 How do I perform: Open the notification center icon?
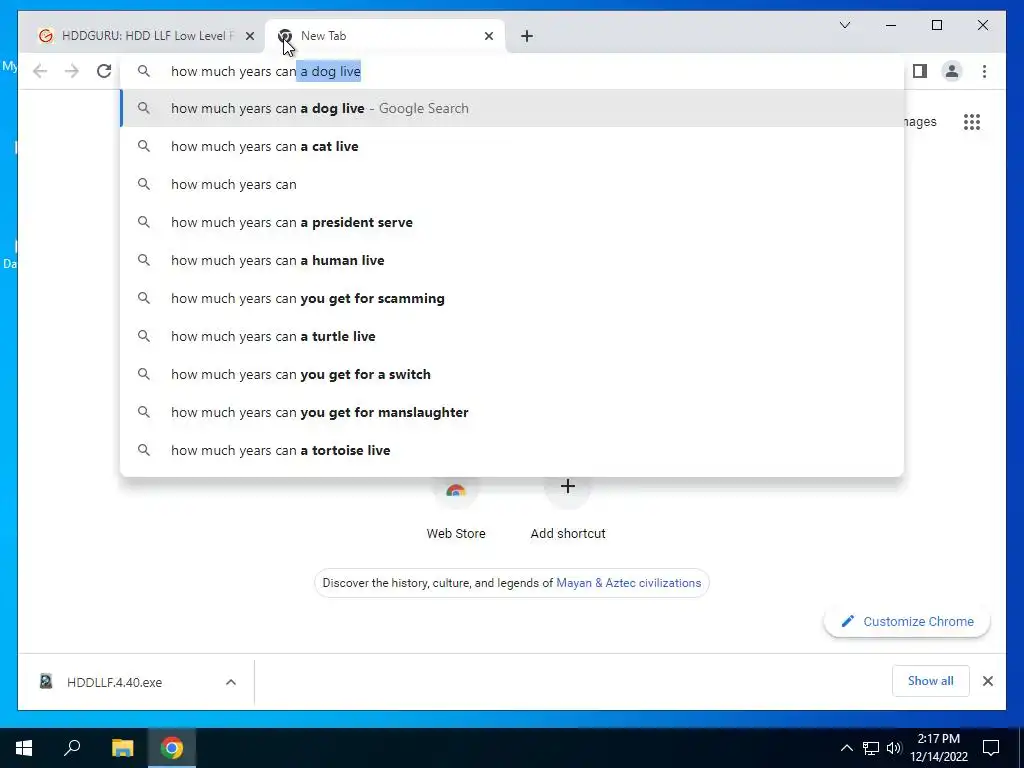pos(991,748)
